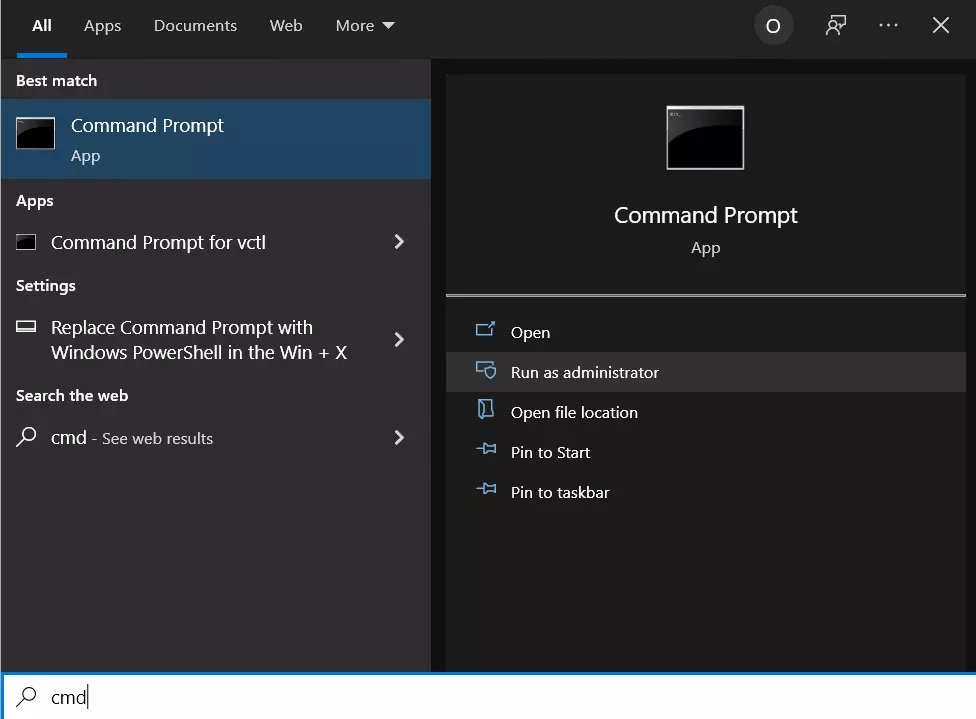Choose Run as administrator text
The image size is (976, 719).
(585, 372)
